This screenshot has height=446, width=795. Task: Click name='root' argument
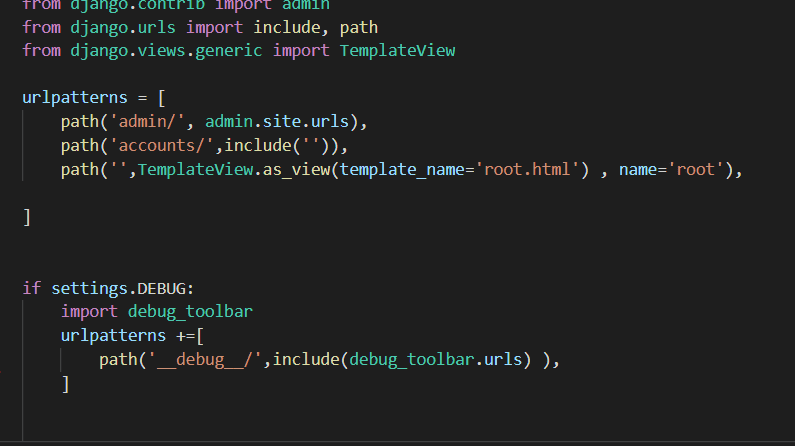coord(671,170)
